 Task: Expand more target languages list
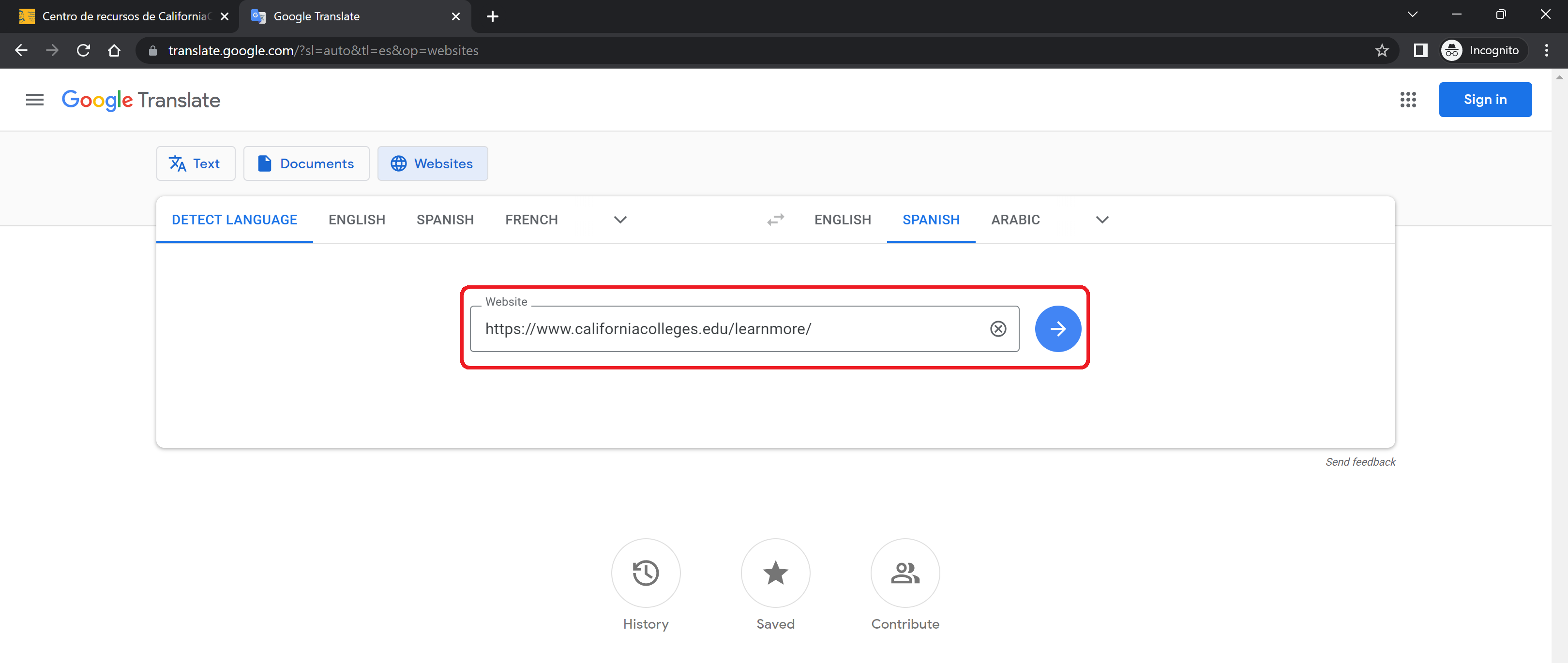coord(1102,220)
